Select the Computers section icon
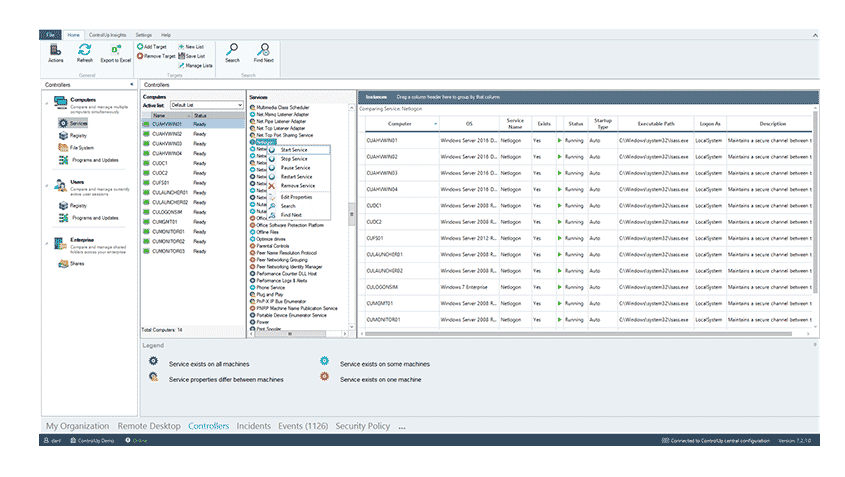 click(60, 102)
